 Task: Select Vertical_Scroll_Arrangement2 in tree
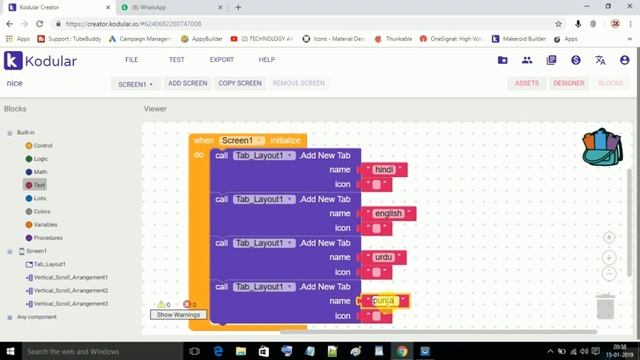[x=67, y=291]
